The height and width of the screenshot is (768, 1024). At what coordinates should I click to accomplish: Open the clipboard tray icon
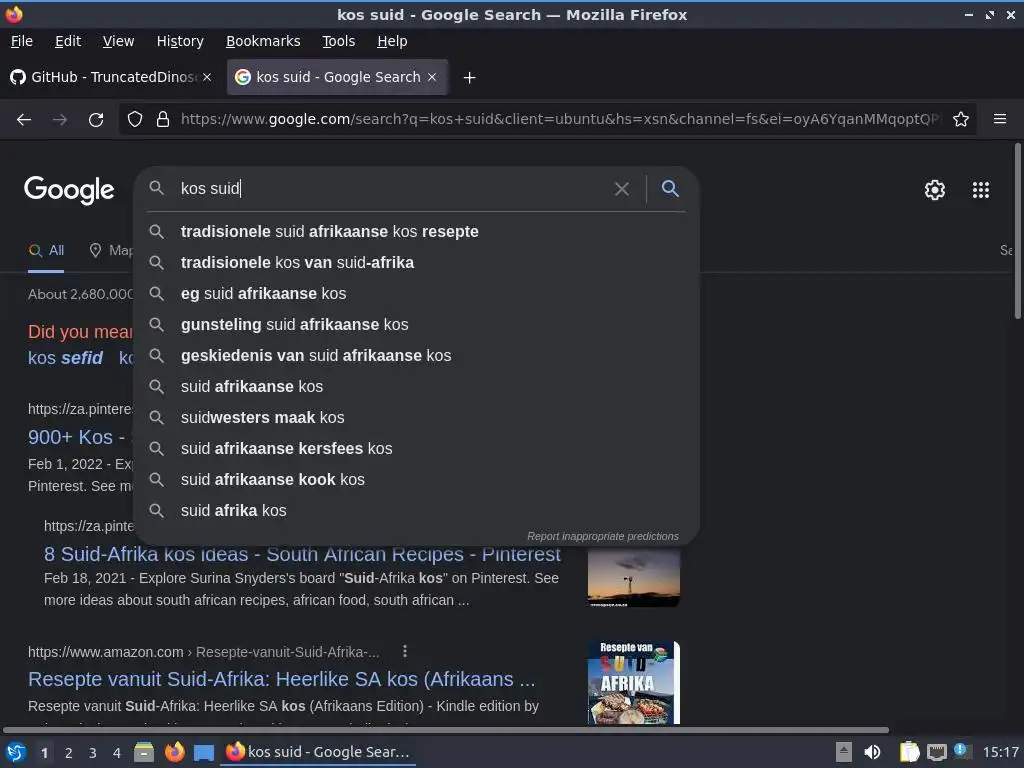[x=909, y=752]
